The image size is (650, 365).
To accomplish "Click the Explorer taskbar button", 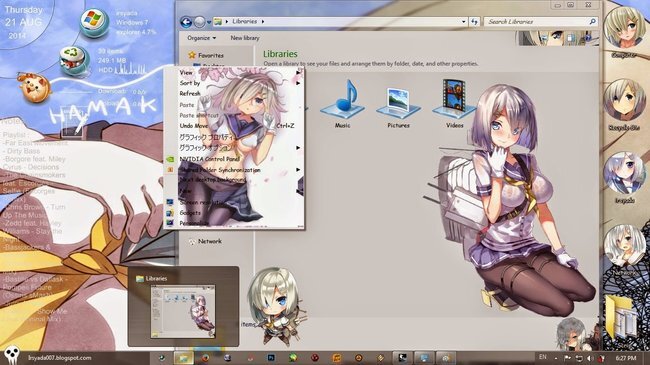I will tap(184, 358).
